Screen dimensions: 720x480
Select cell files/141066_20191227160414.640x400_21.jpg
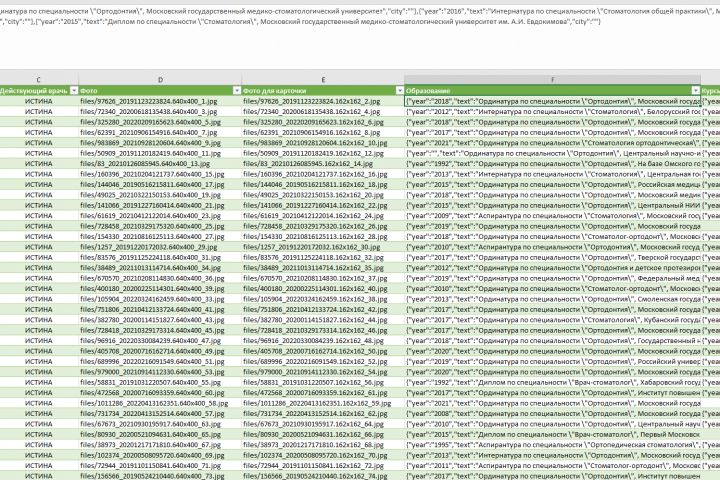click(160, 205)
